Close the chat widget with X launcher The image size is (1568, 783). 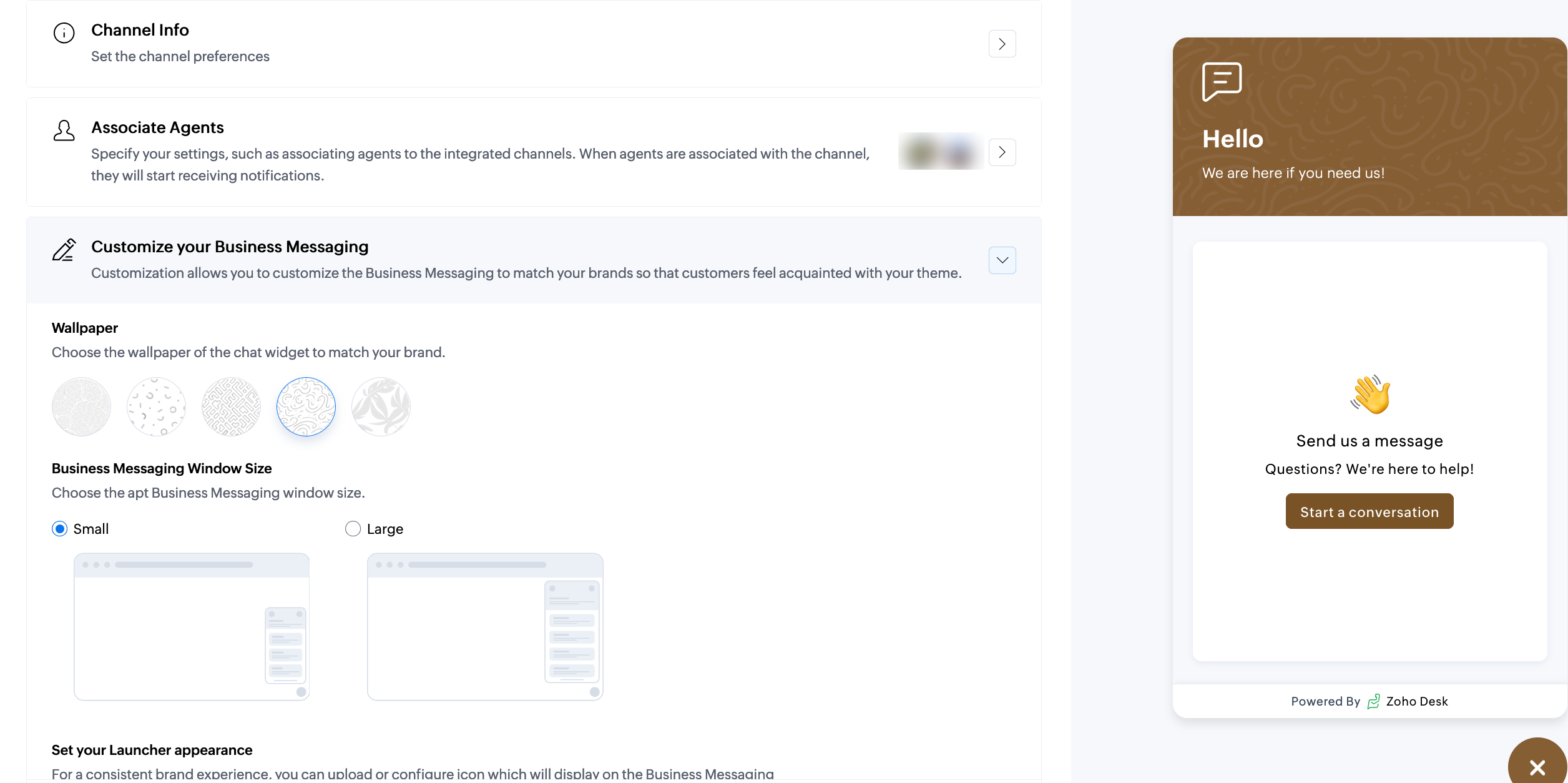1537,766
